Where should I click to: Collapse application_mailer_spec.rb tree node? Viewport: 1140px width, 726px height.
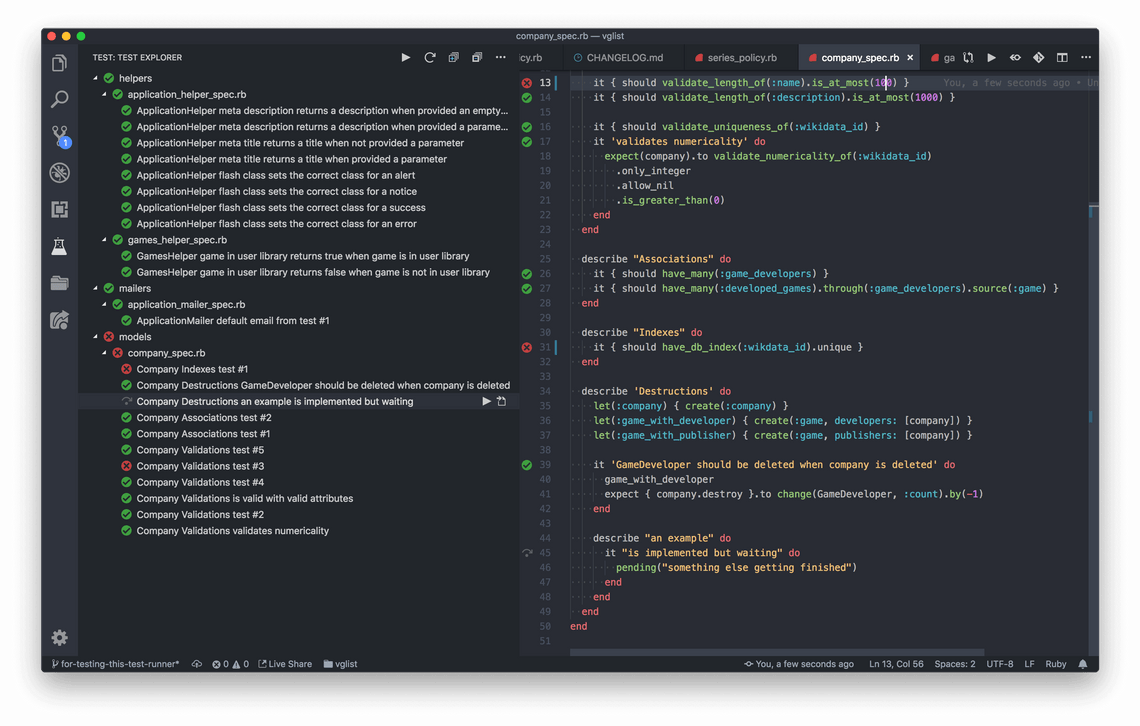(x=104, y=304)
